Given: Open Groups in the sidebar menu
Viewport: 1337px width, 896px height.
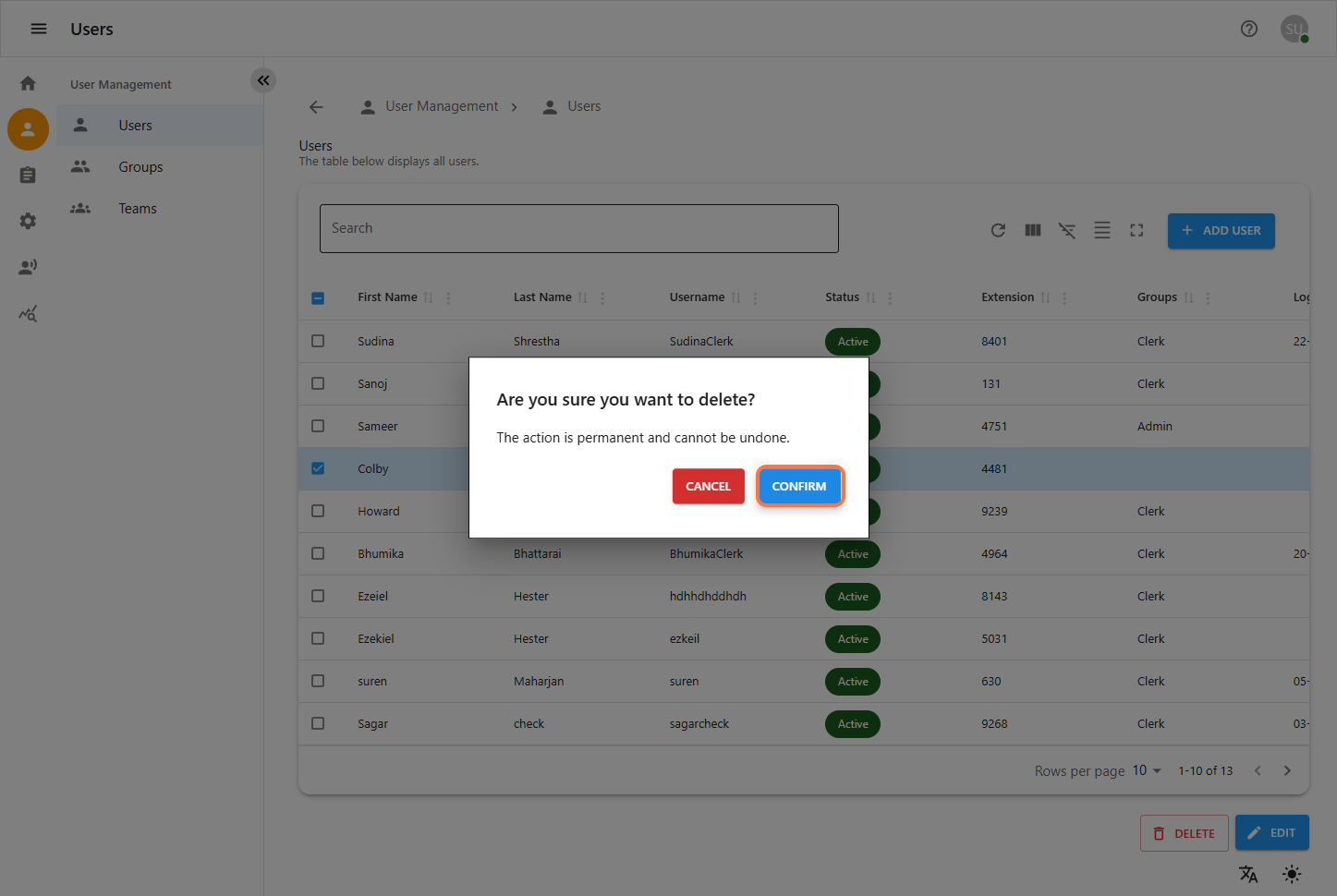Looking at the screenshot, I should point(140,167).
